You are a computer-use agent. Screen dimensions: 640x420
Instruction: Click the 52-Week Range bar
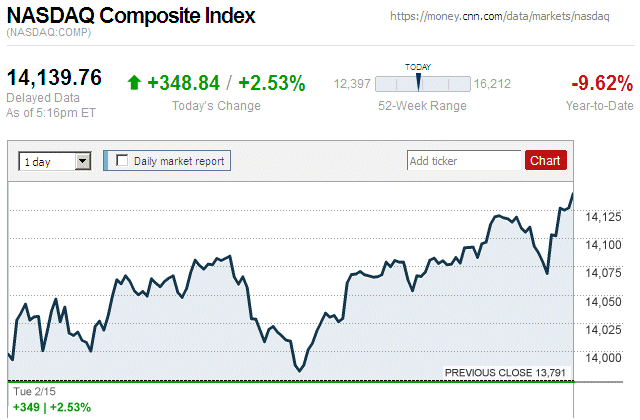pyautogui.click(x=418, y=84)
